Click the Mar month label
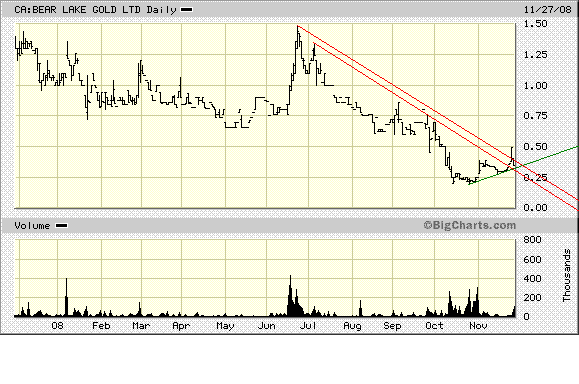The height and width of the screenshot is (384, 579). (x=141, y=326)
